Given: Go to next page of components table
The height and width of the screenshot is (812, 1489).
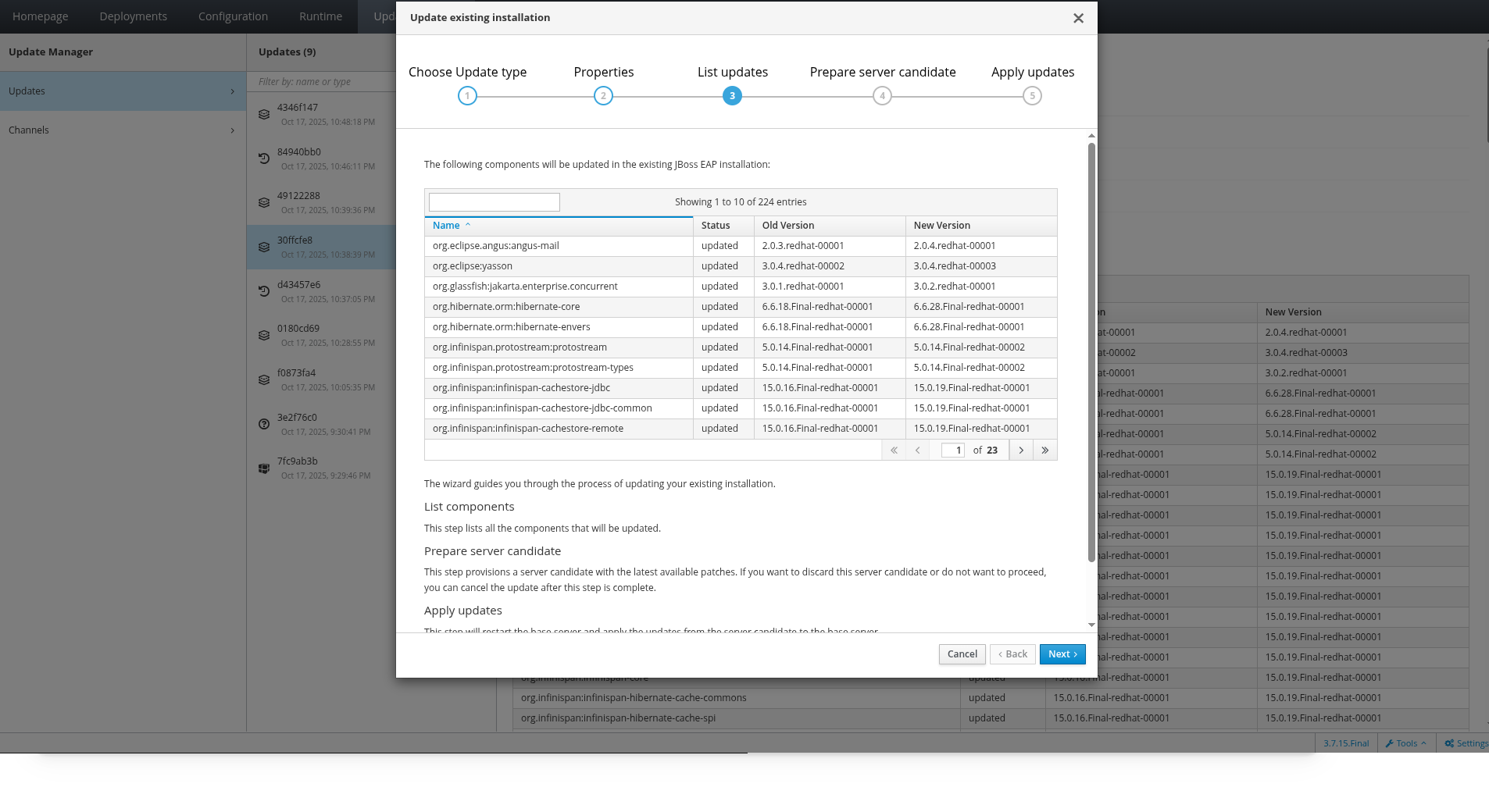Looking at the screenshot, I should pyautogui.click(x=1021, y=450).
